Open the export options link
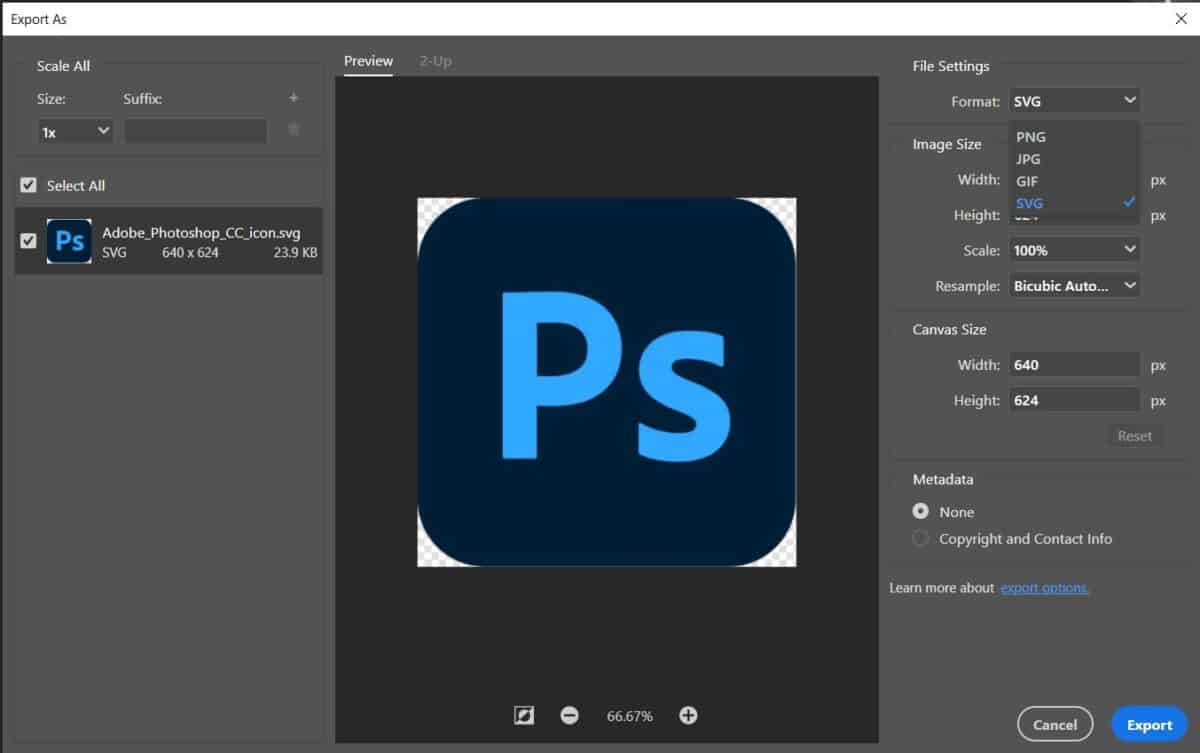 pyautogui.click(x=1045, y=588)
